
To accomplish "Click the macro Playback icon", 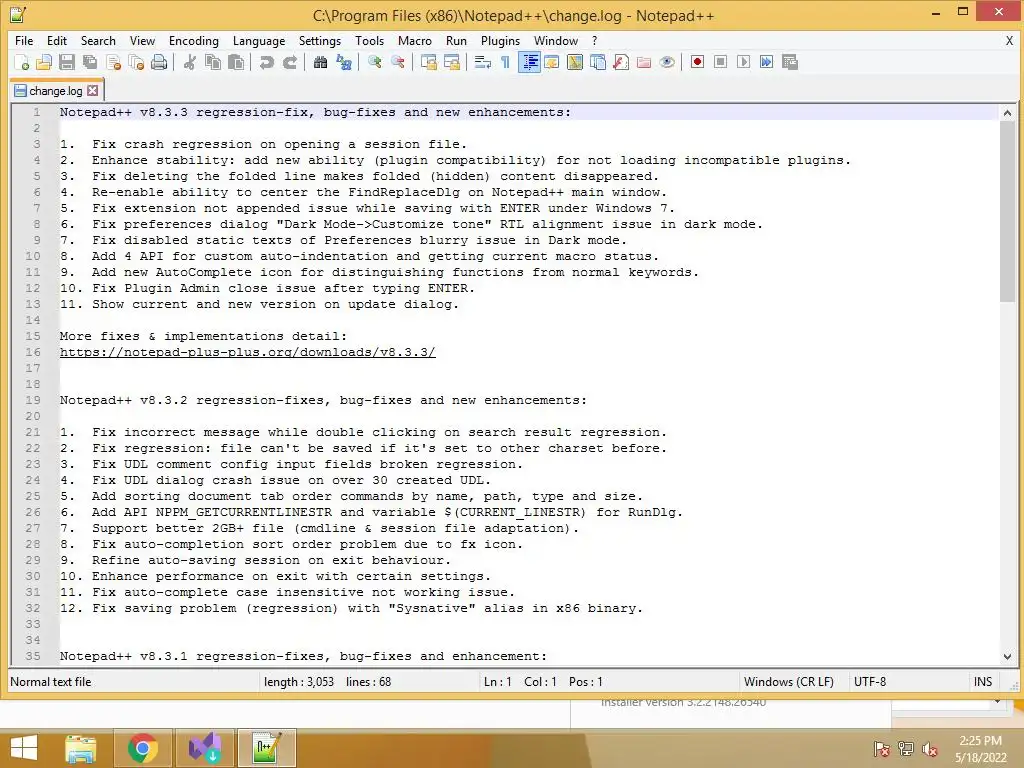I will pos(743,62).
